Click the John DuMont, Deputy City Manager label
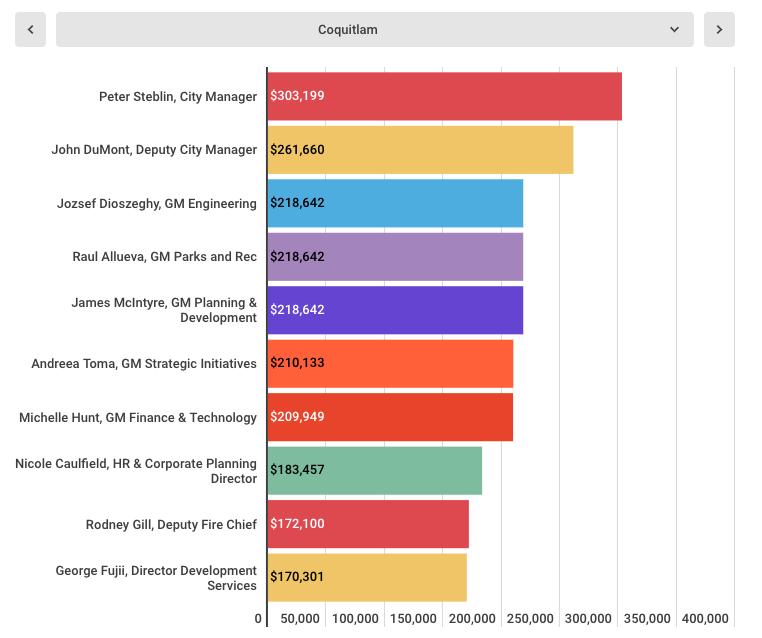 pyautogui.click(x=154, y=150)
